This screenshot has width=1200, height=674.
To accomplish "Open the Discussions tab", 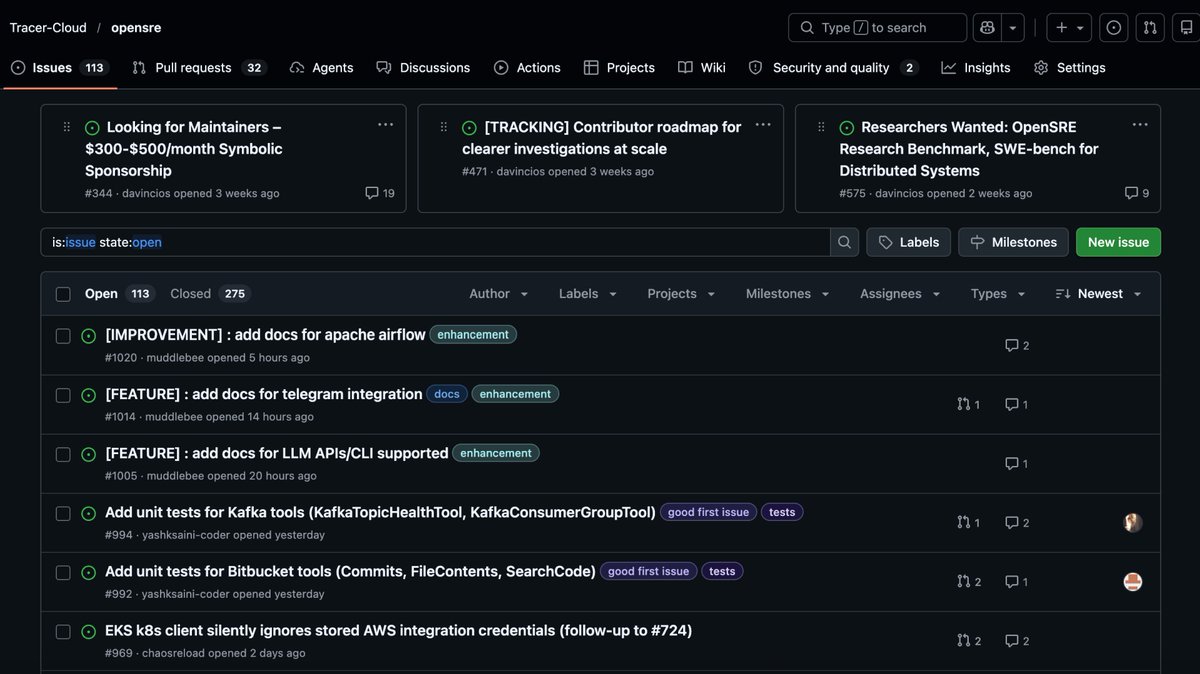I will 423,68.
